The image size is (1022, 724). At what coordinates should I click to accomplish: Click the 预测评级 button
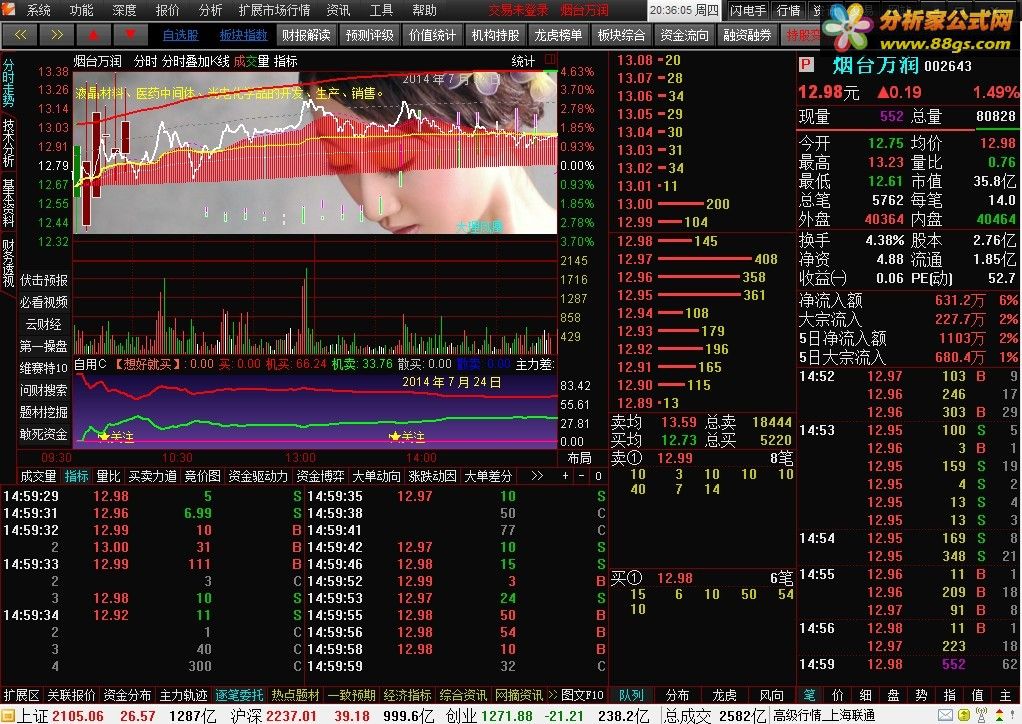coord(370,35)
